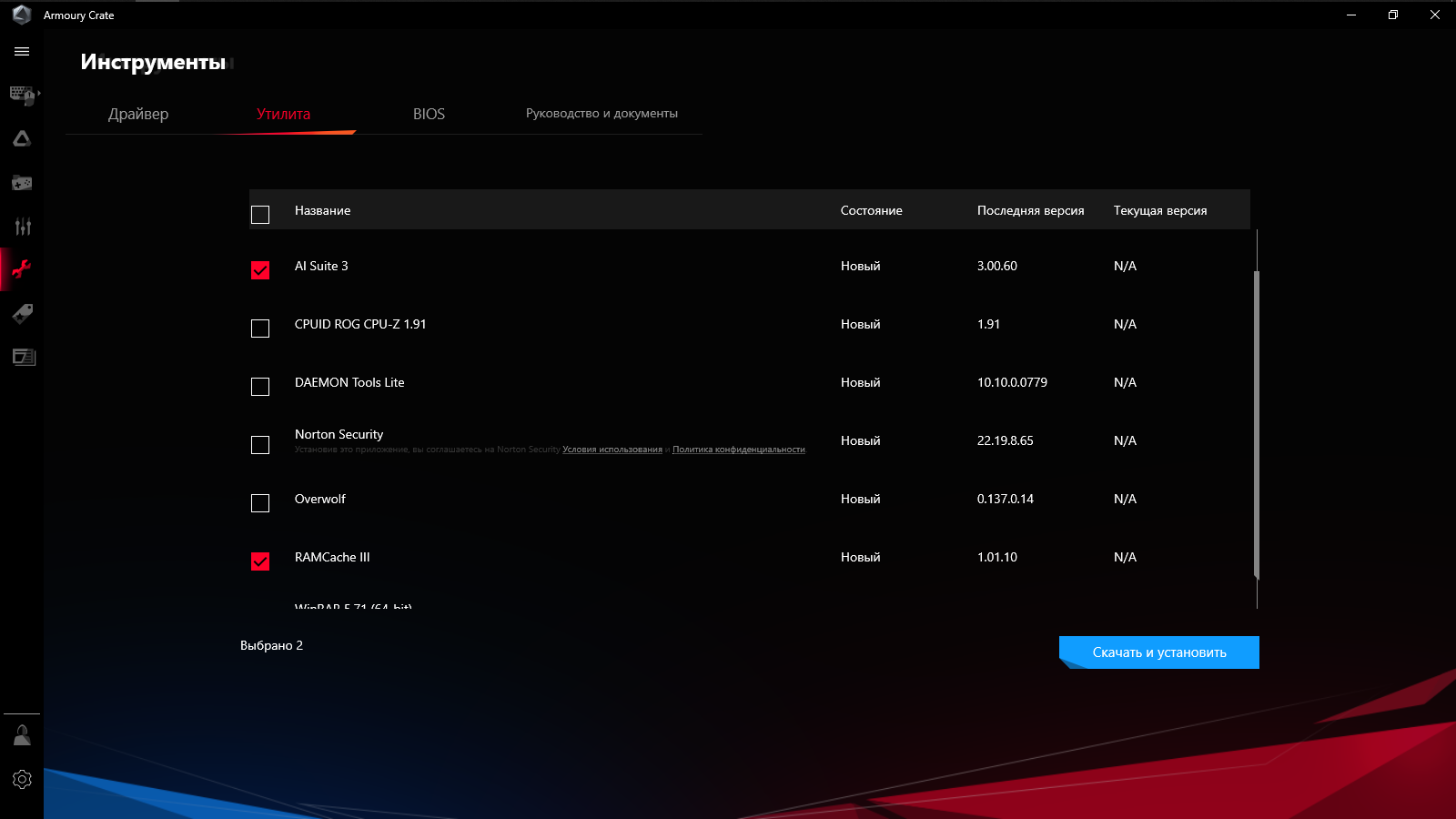This screenshot has width=1456, height=819.
Task: Check the DAEMON Tools Lite checkbox
Action: (260, 387)
